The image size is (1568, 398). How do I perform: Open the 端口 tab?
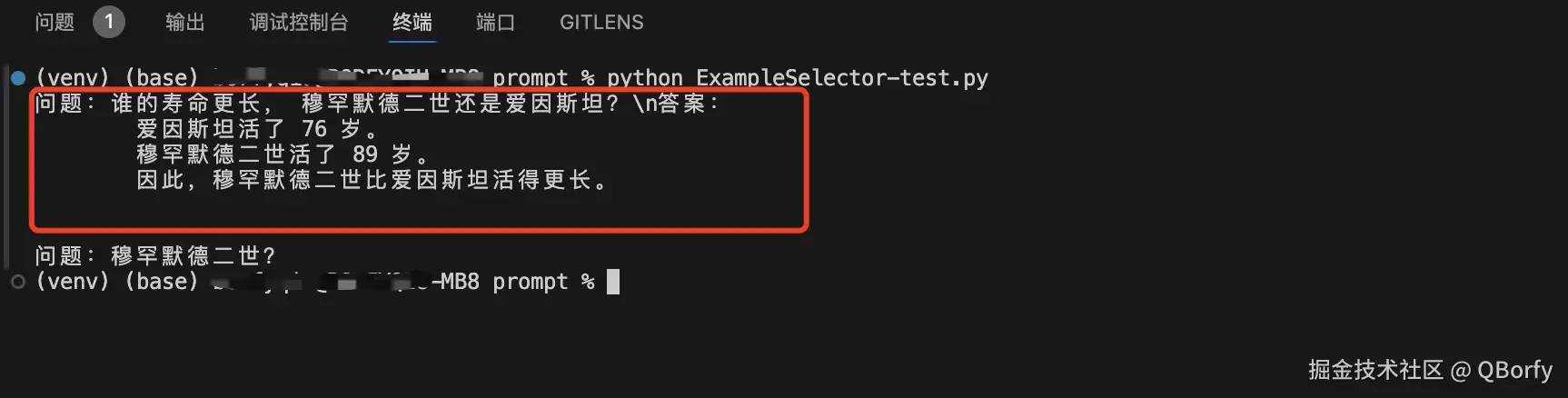(x=496, y=22)
